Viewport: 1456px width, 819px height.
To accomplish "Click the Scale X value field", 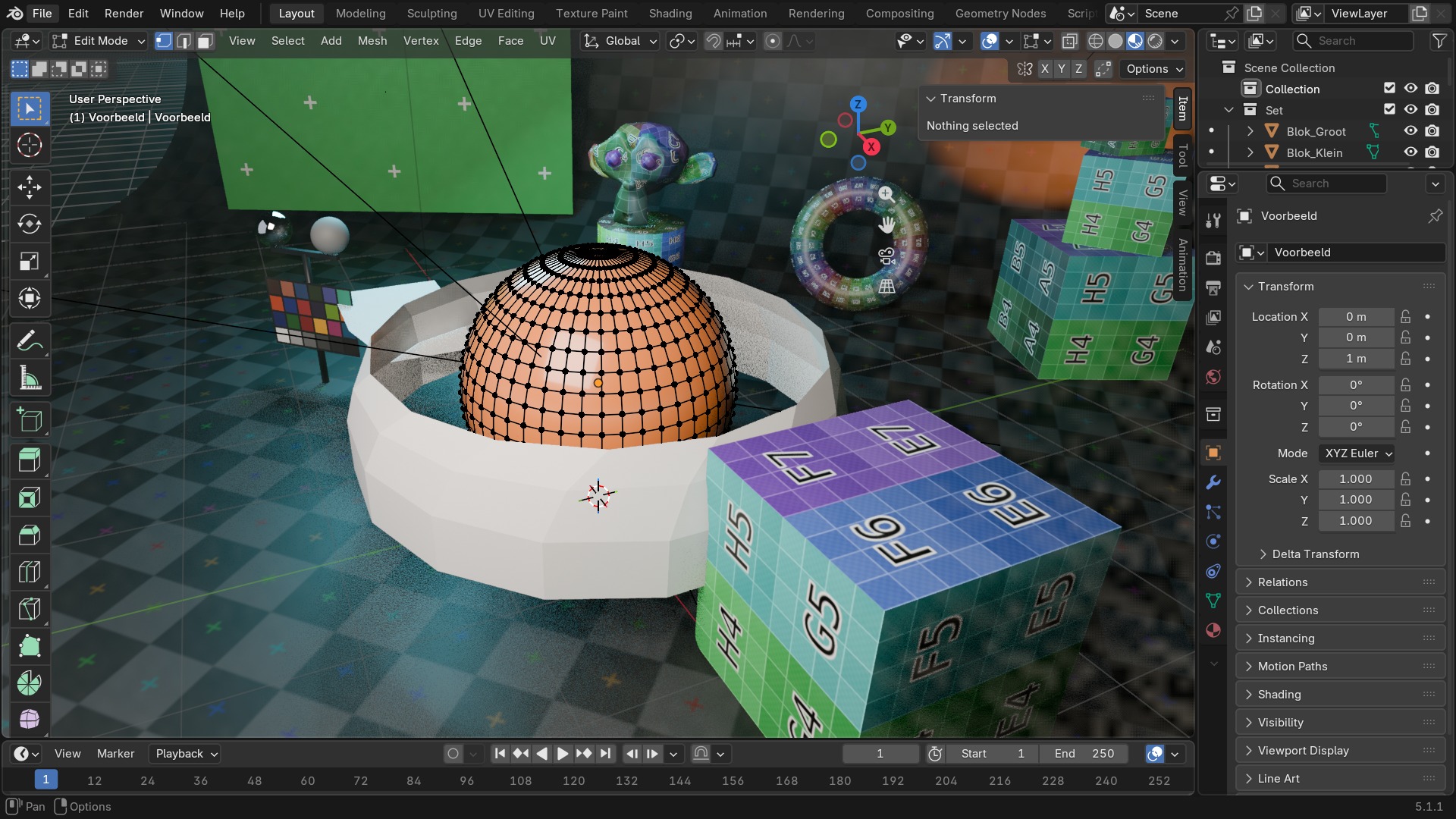I will tap(1356, 479).
